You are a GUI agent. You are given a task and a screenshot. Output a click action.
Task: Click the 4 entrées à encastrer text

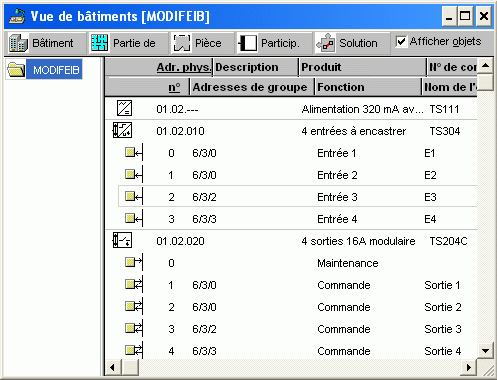pos(354,131)
